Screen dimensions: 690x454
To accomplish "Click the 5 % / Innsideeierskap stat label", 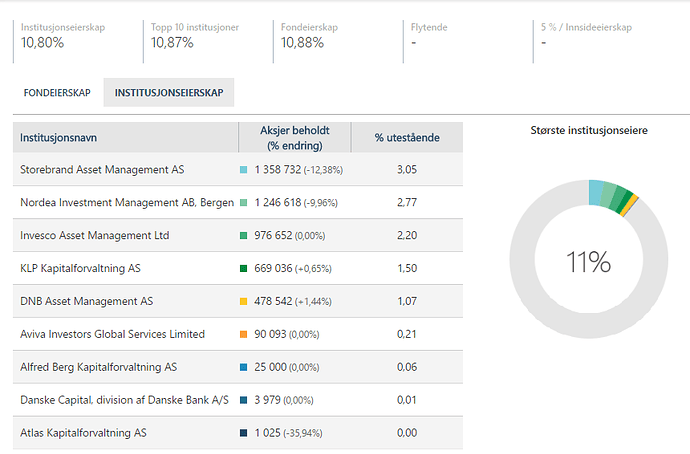I will [586, 27].
